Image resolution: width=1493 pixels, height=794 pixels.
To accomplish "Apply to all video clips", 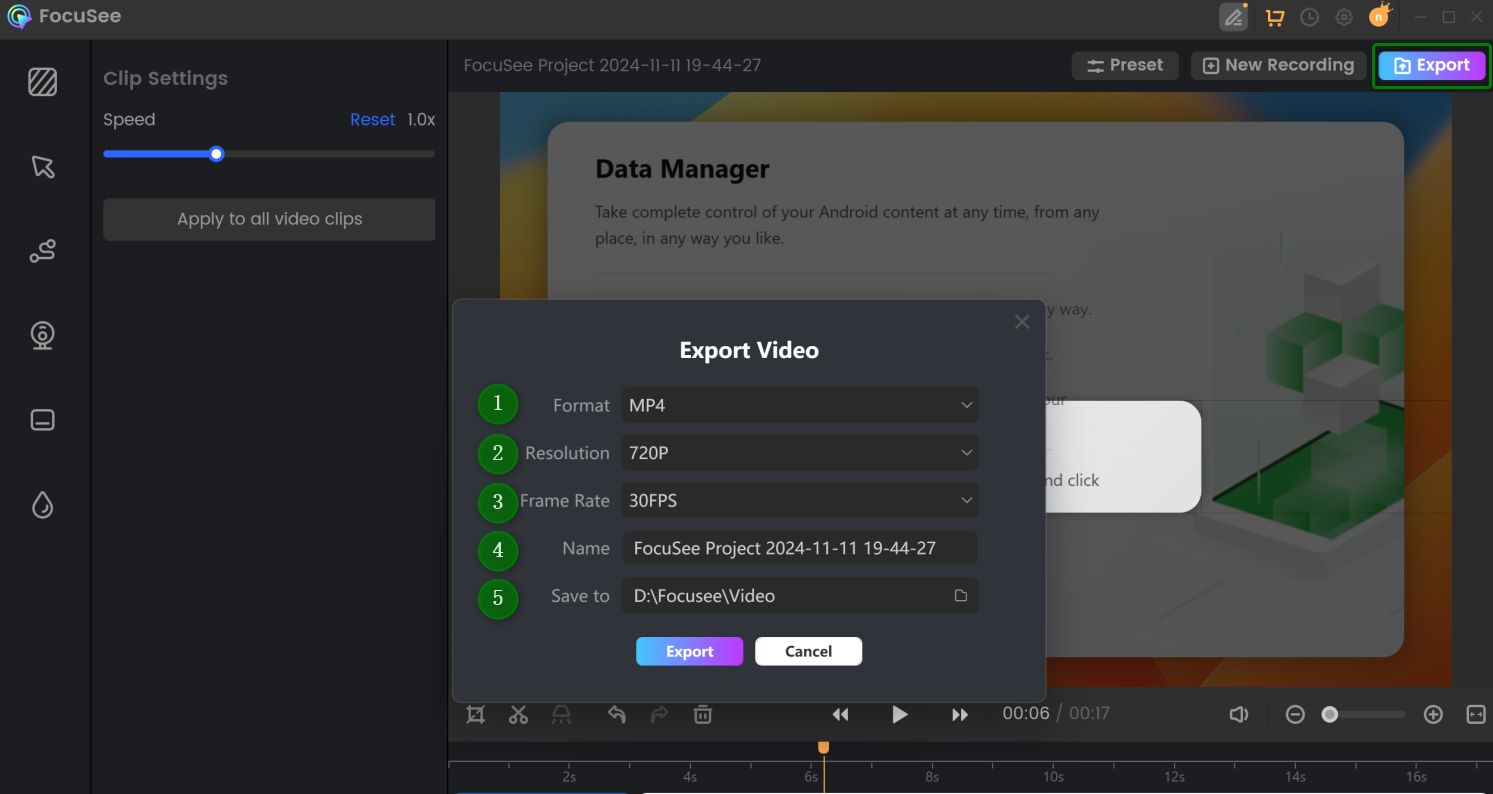I will coord(269,219).
